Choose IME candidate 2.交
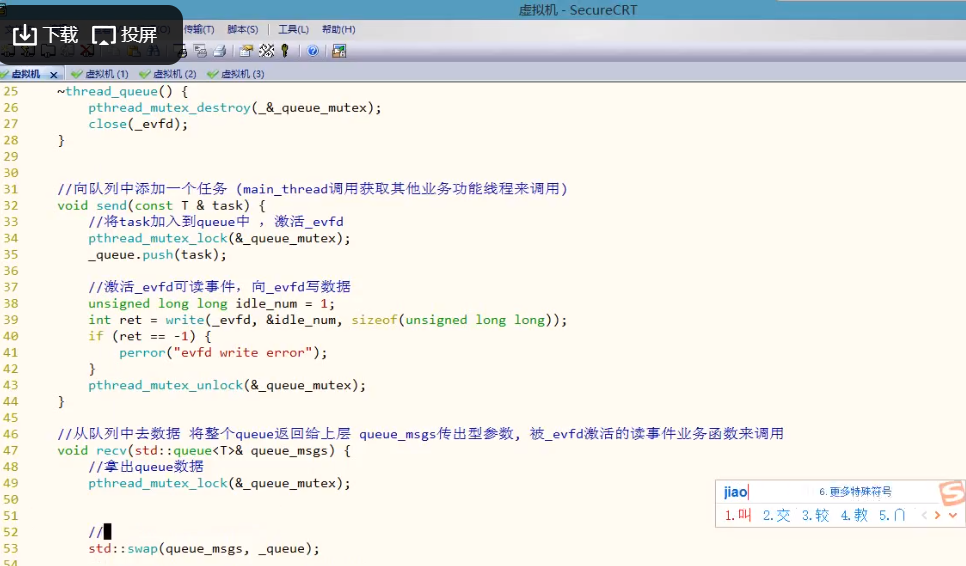The height and width of the screenshot is (566, 966). [x=776, y=515]
